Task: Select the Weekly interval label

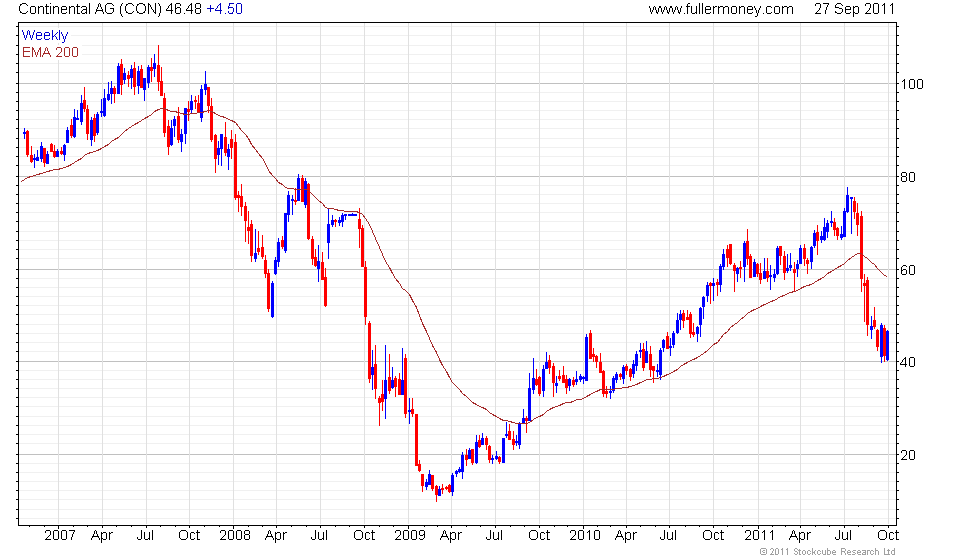Action: pos(45,35)
